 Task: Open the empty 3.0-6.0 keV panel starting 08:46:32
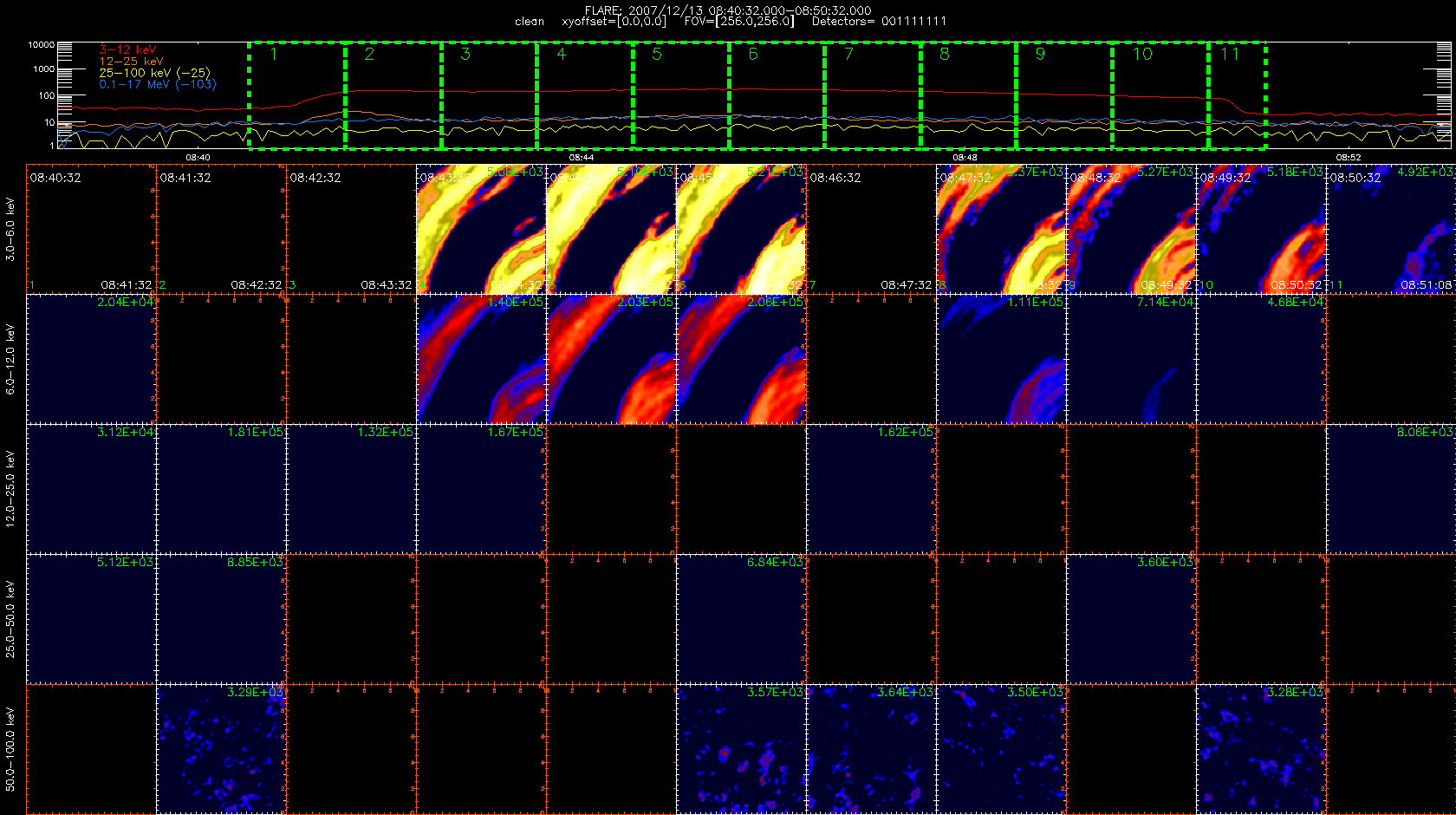pyautogui.click(x=871, y=229)
